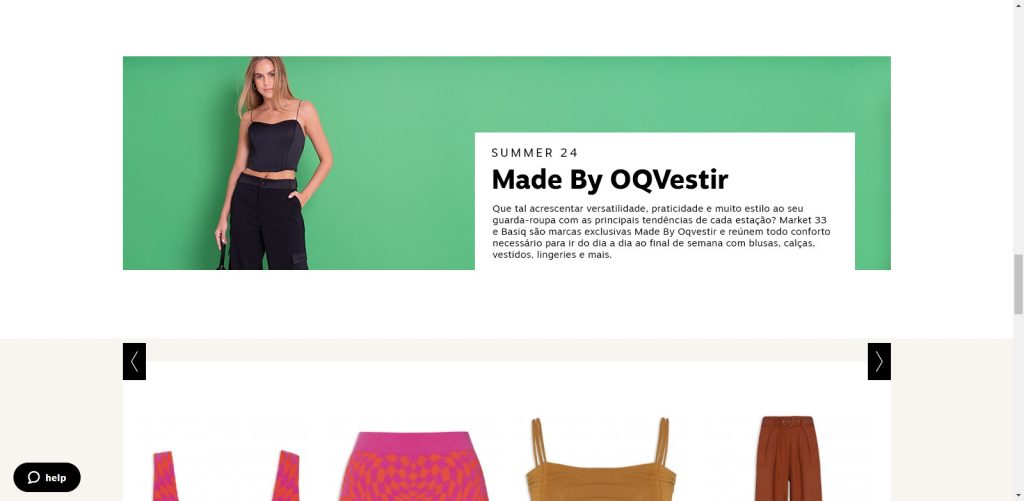Viewport: 1024px width, 501px height.
Task: Click the black handbag held by model
Action: [x=221, y=257]
